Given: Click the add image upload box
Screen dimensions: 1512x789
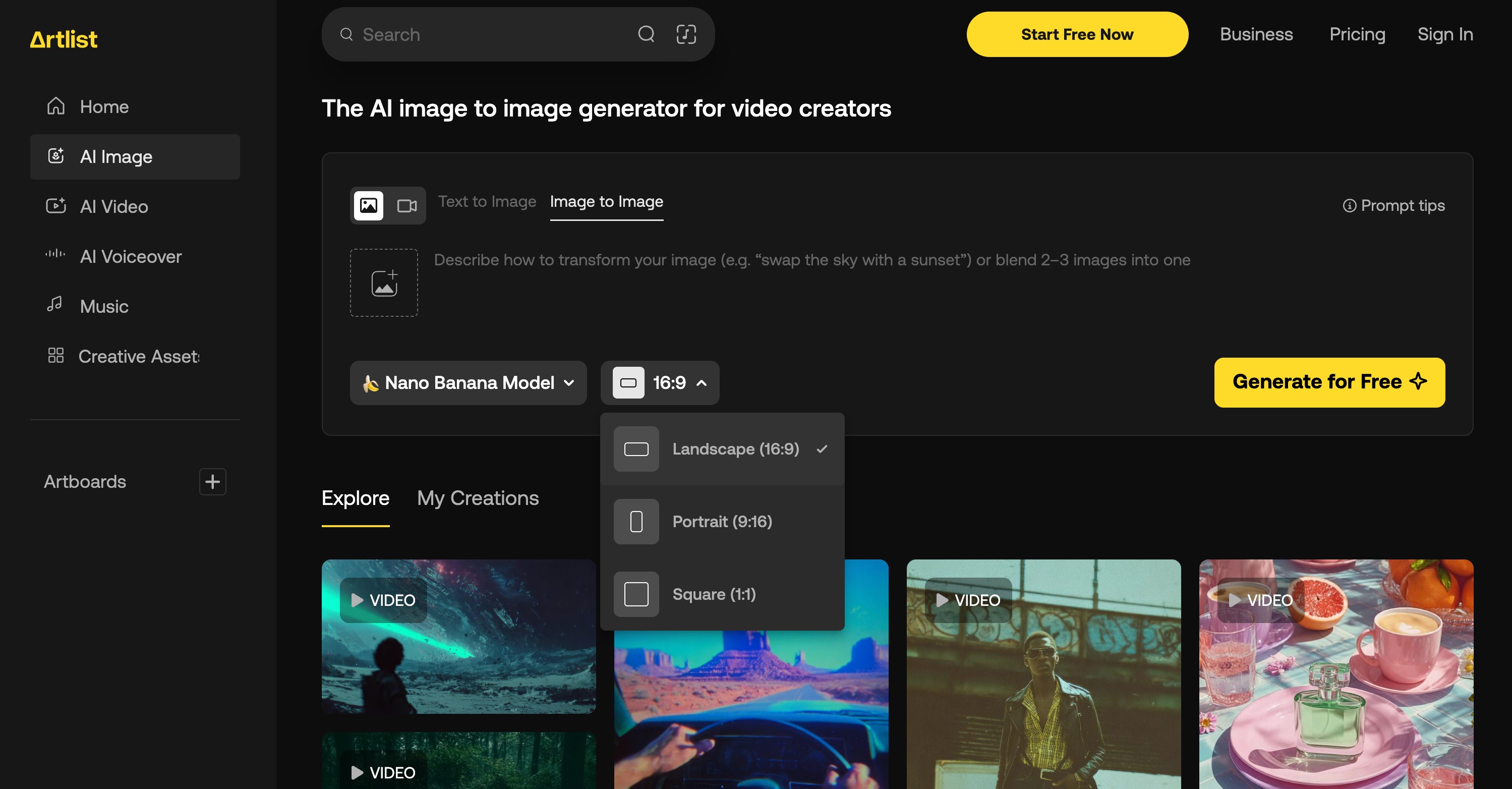Looking at the screenshot, I should tap(384, 283).
